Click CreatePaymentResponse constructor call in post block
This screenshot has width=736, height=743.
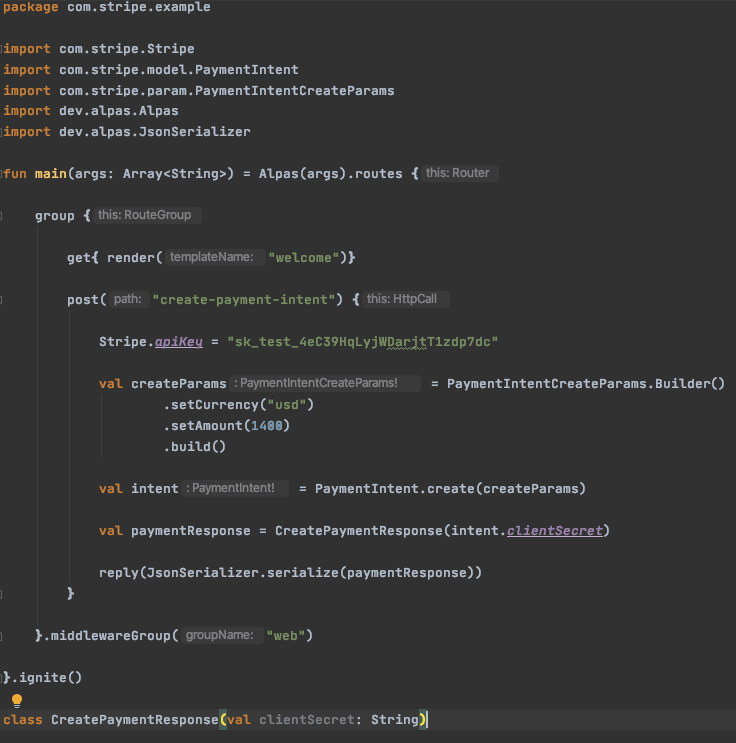359,530
